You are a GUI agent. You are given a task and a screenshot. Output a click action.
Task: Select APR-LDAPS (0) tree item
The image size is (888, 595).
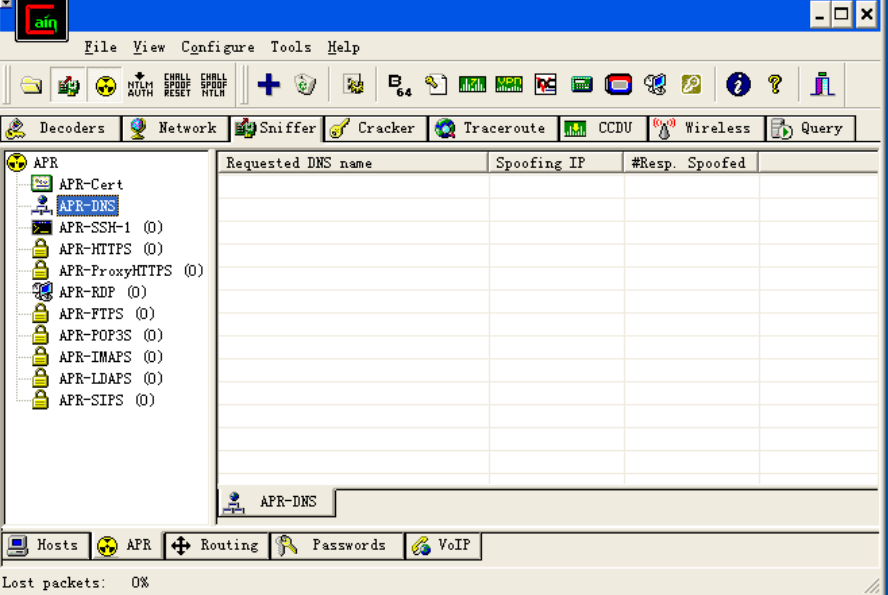click(x=110, y=378)
